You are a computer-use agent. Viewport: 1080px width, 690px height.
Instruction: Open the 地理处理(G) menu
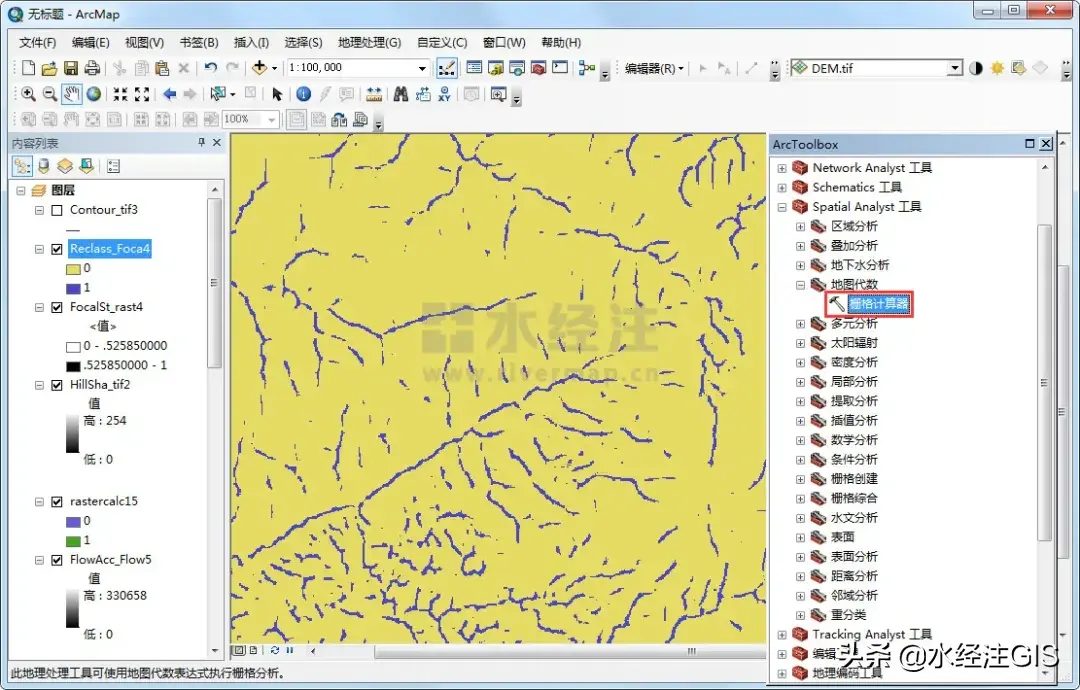coord(369,42)
